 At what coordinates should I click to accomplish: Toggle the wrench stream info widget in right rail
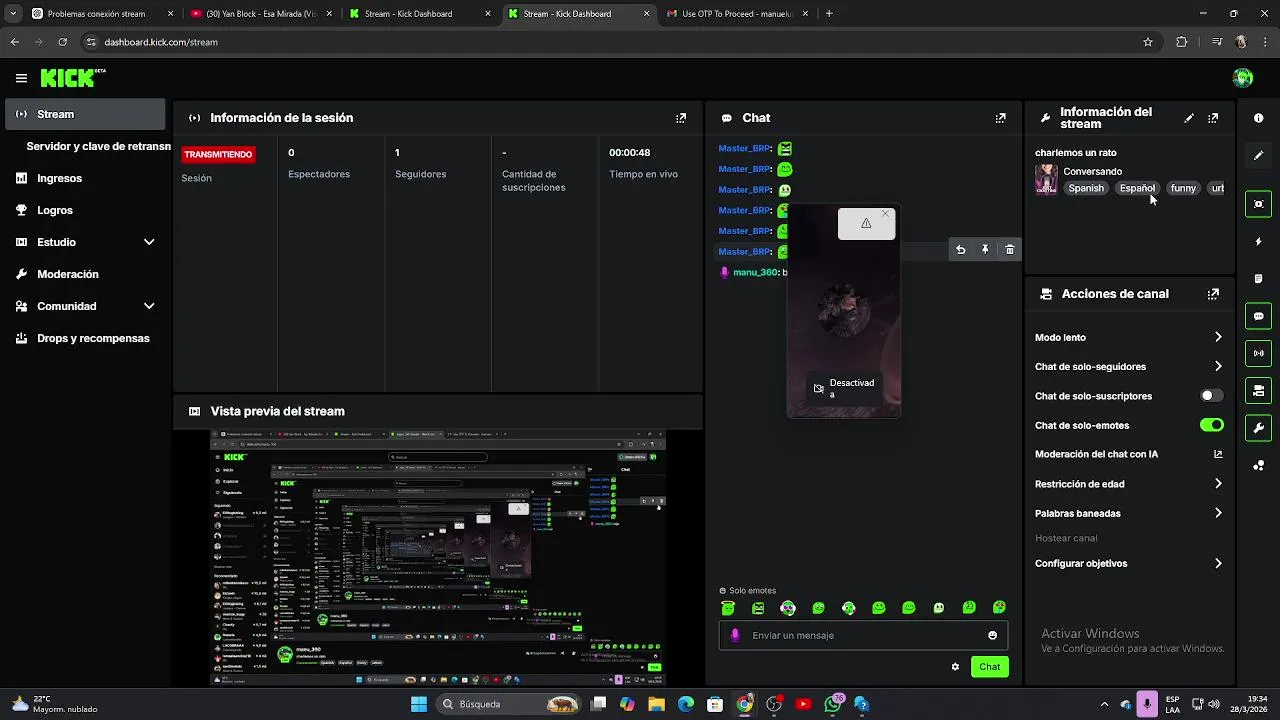coord(1258,428)
